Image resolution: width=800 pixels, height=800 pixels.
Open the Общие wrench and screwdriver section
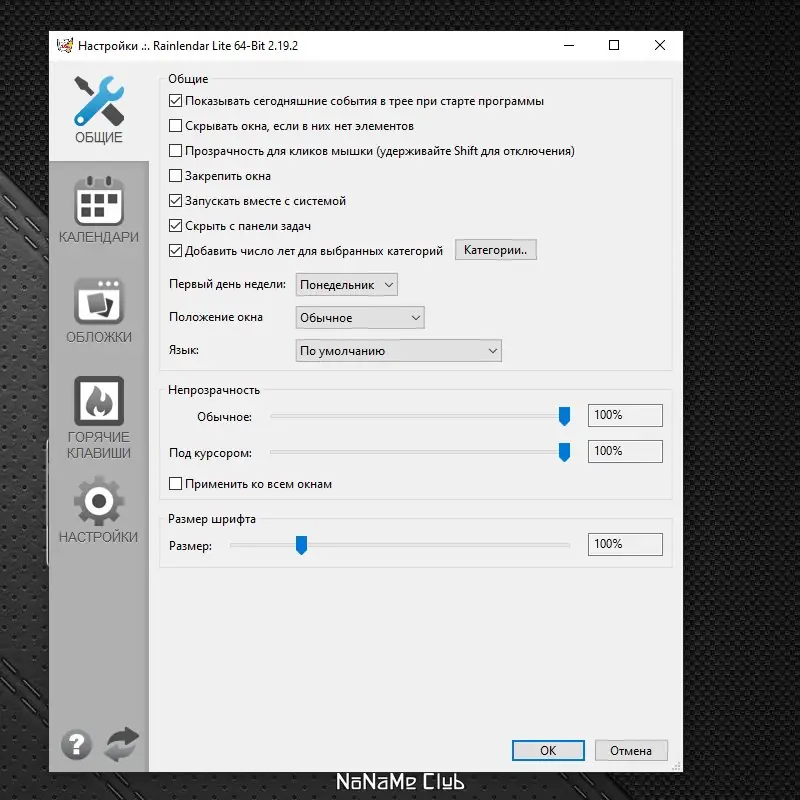[x=98, y=110]
